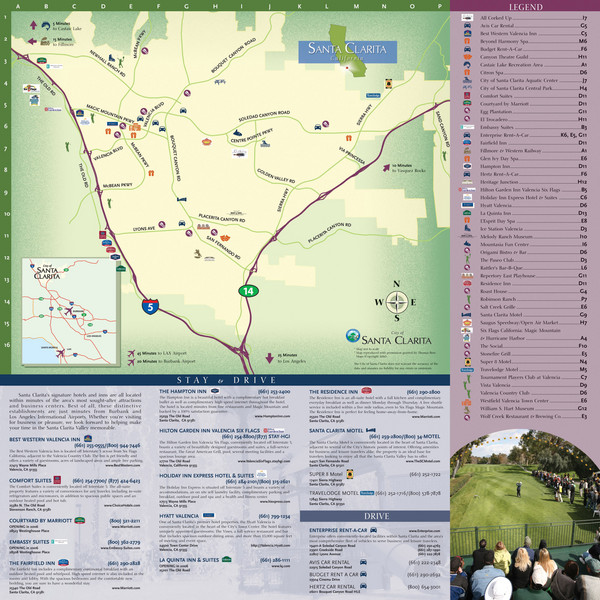The width and height of the screenshot is (600, 600).
Task: Click the arrow pointing to Vasquez Rocks
Action: [x=386, y=168]
